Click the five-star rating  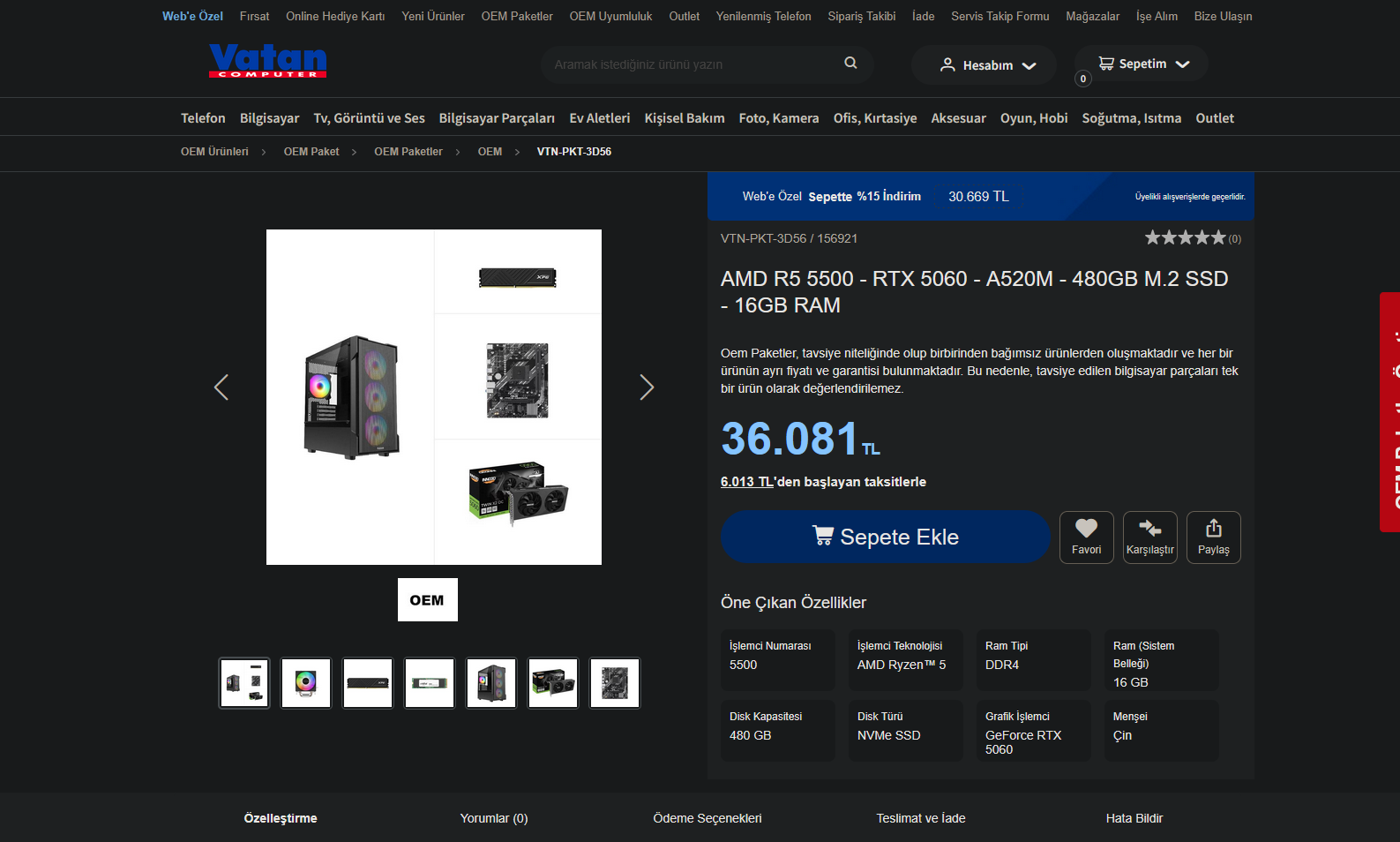[x=1186, y=237]
